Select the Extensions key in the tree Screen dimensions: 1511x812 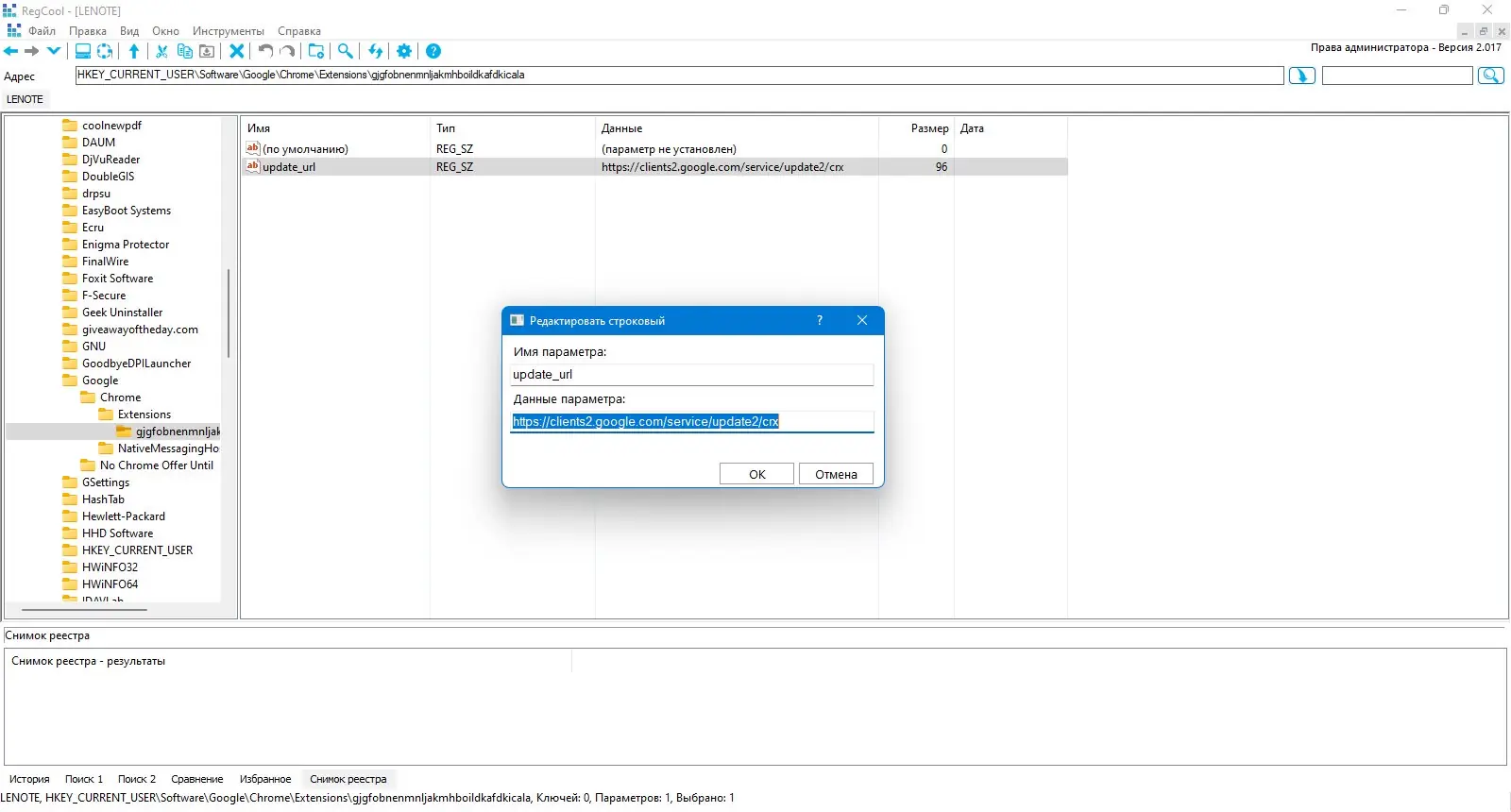pos(144,414)
